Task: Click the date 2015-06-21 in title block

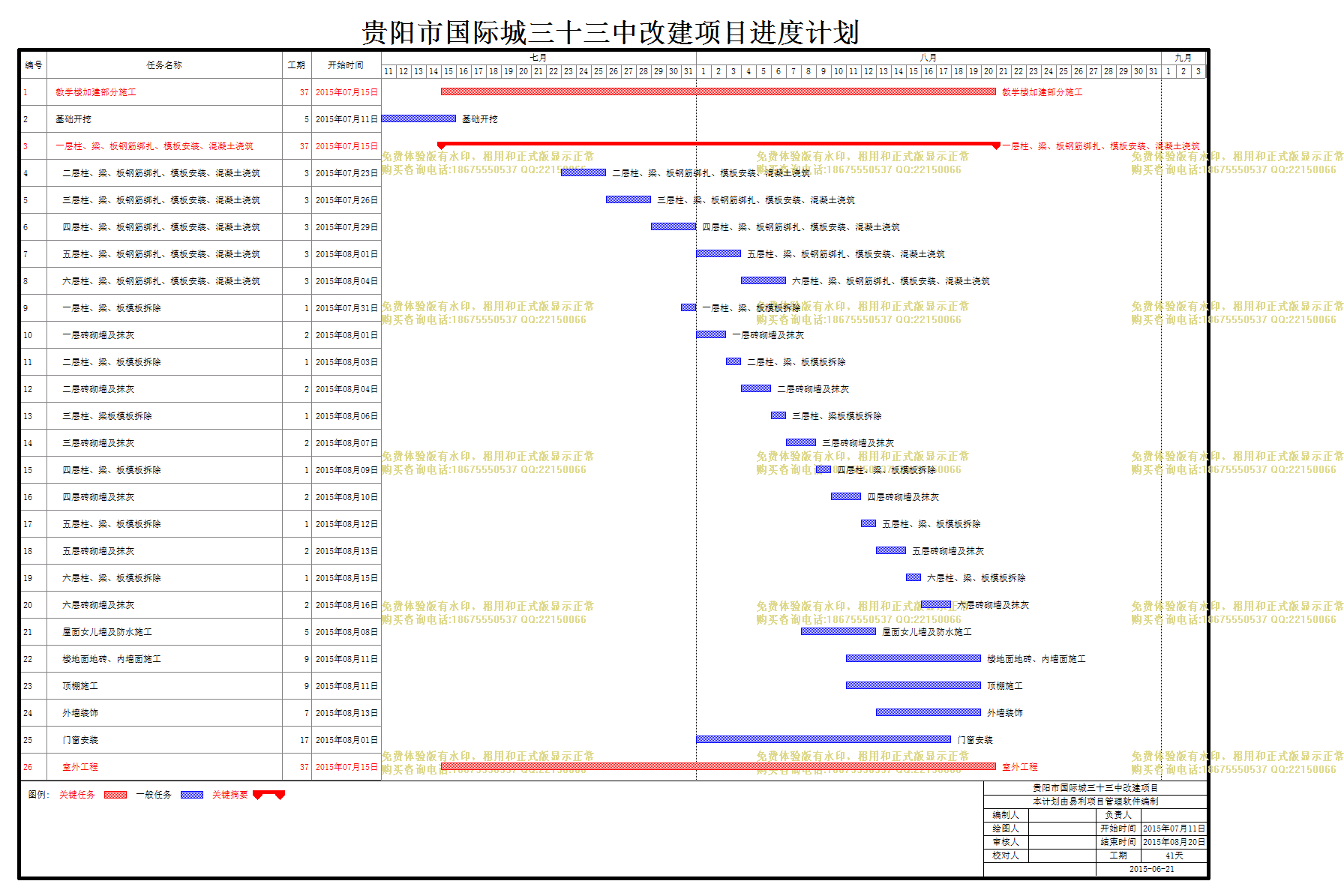Action: (x=1151, y=869)
